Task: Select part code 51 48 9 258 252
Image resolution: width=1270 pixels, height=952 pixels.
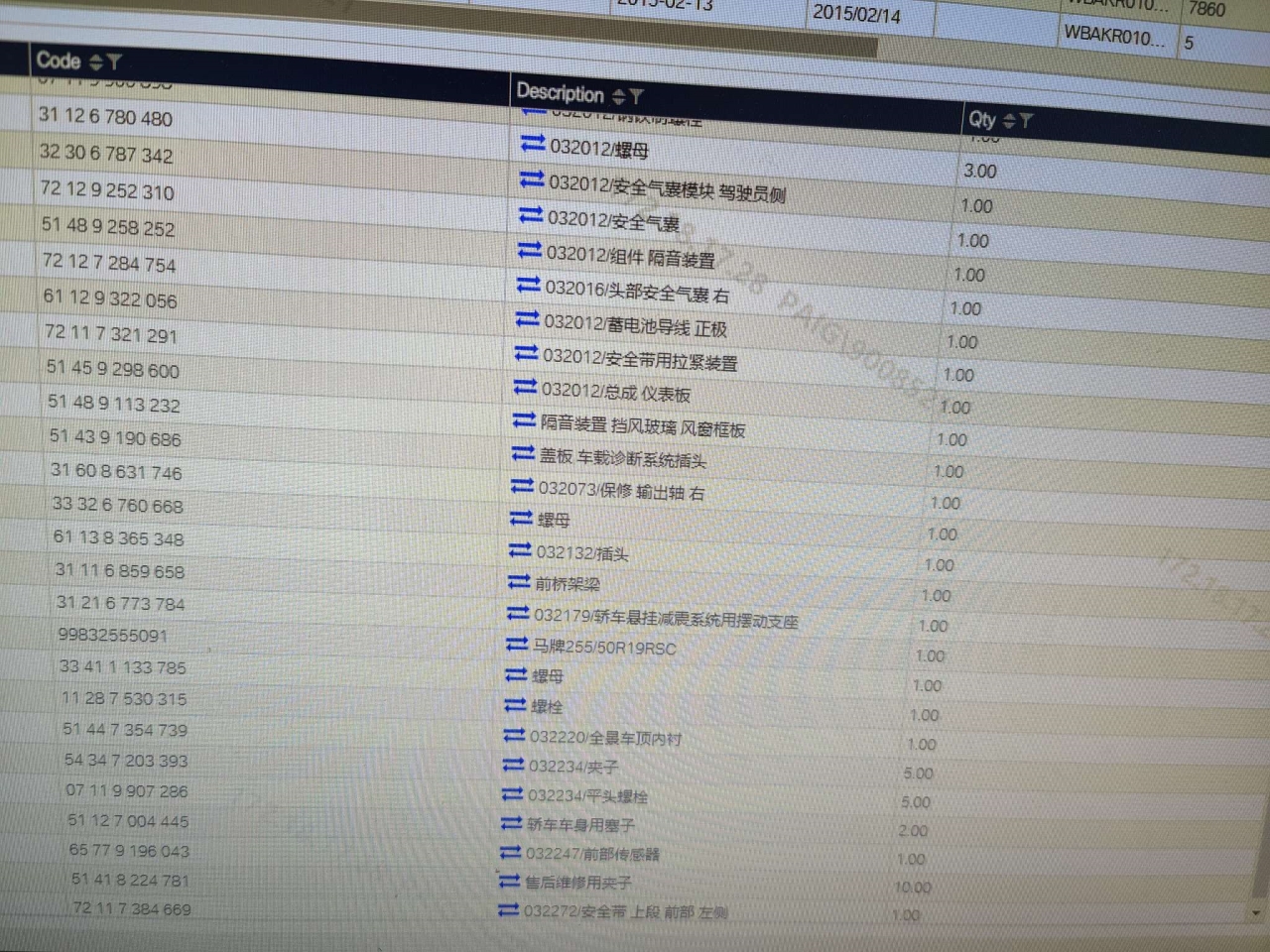Action: click(108, 226)
